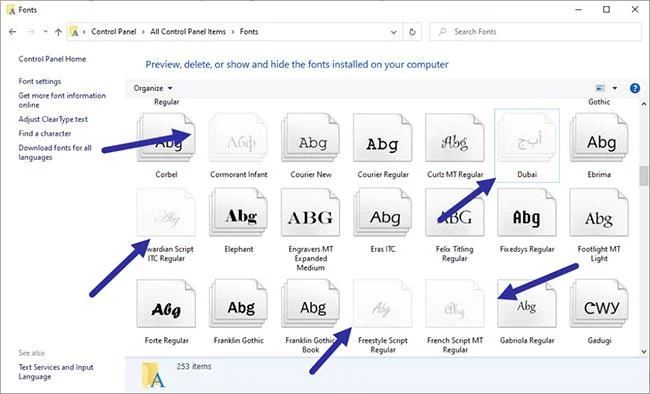Click Download fonts for all languages
Screen dimensions: 650x394
[x=55, y=152]
